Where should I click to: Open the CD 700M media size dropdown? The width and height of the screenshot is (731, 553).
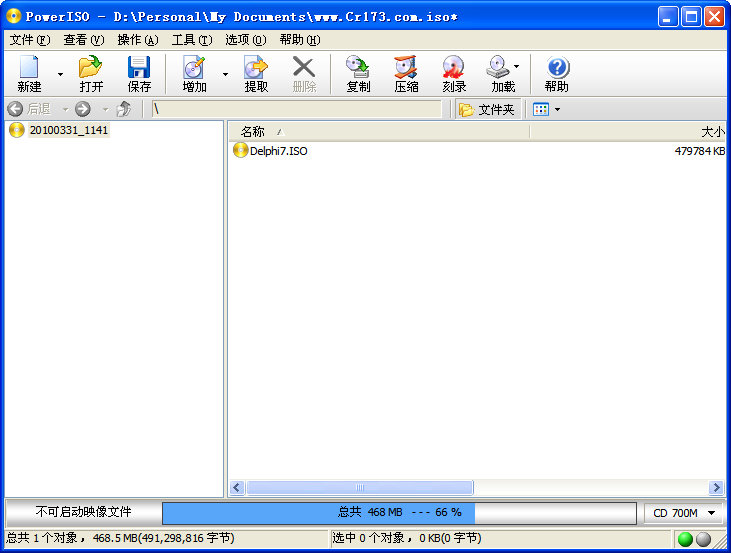coord(683,513)
